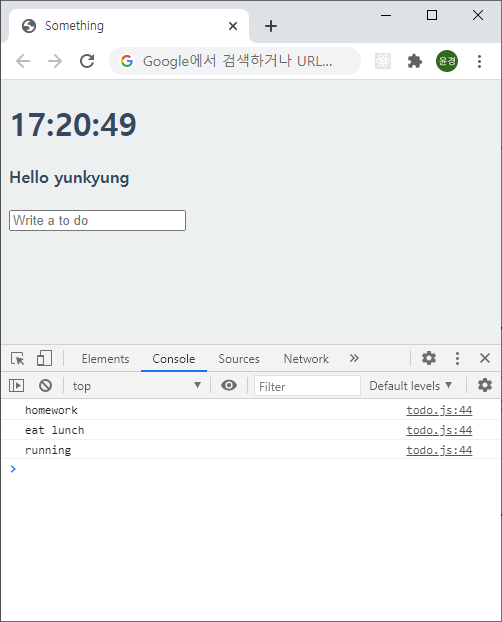This screenshot has width=502, height=622.
Task: Open the Default levels dropdown
Action: 410,386
